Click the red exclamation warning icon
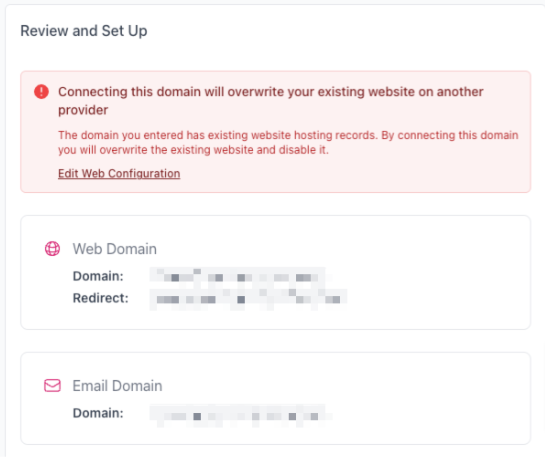Screen dimensions: 545x458 [x=41, y=92]
